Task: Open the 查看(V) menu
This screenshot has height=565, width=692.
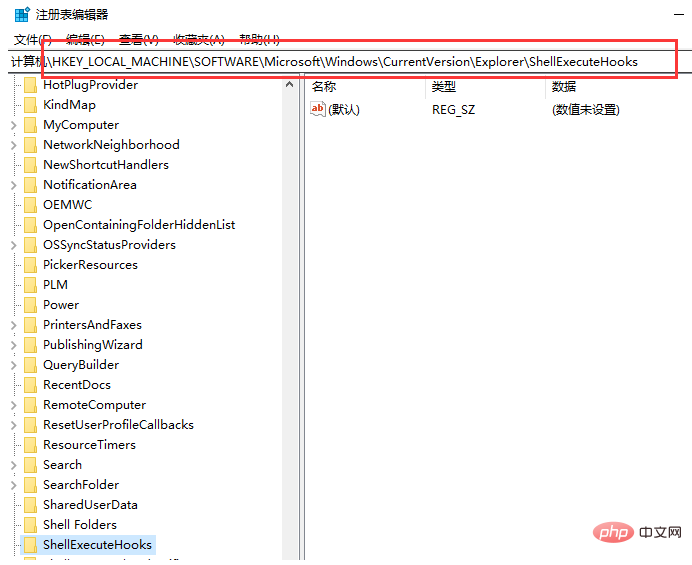Action: [139, 40]
